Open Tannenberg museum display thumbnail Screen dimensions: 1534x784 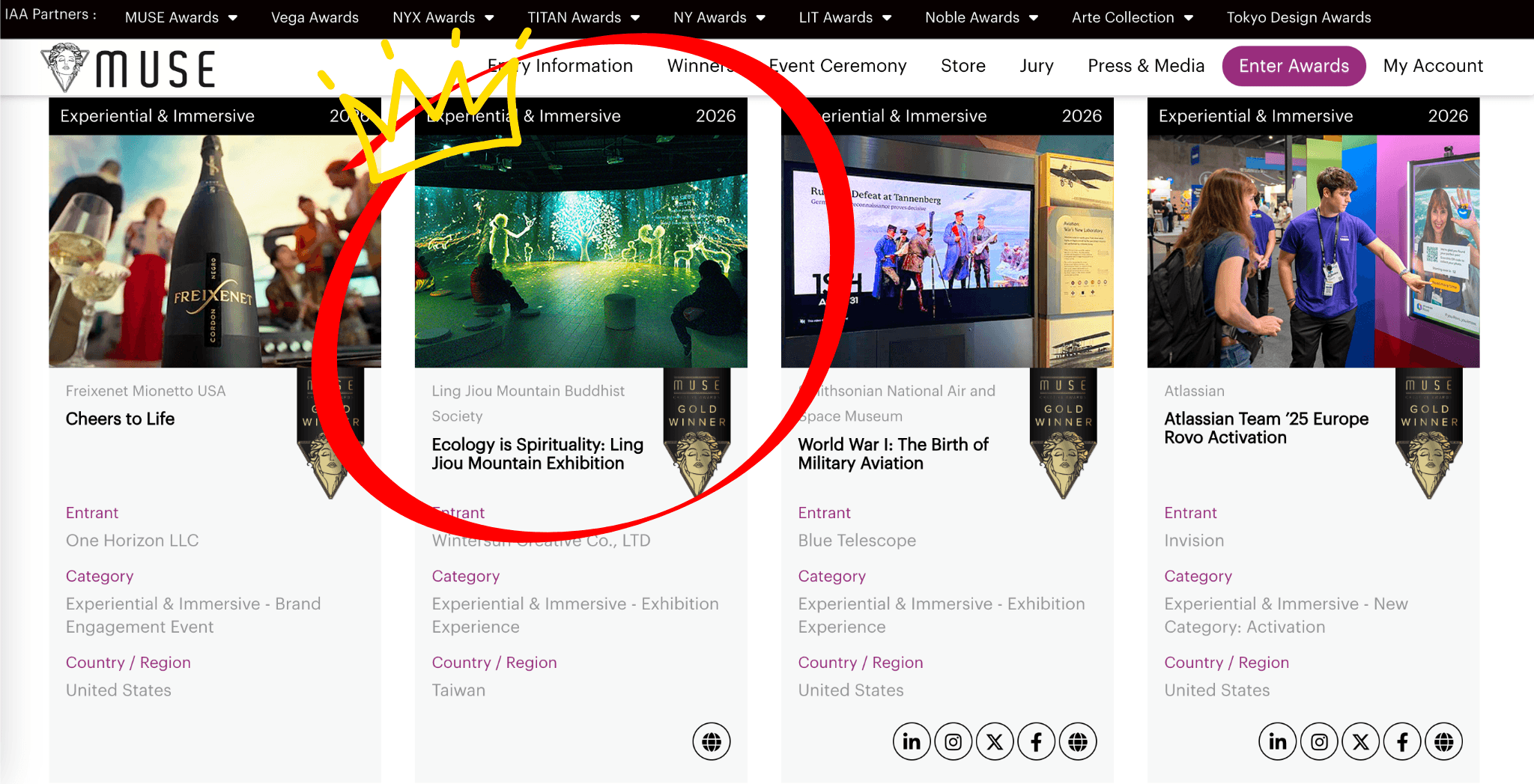[x=948, y=251]
